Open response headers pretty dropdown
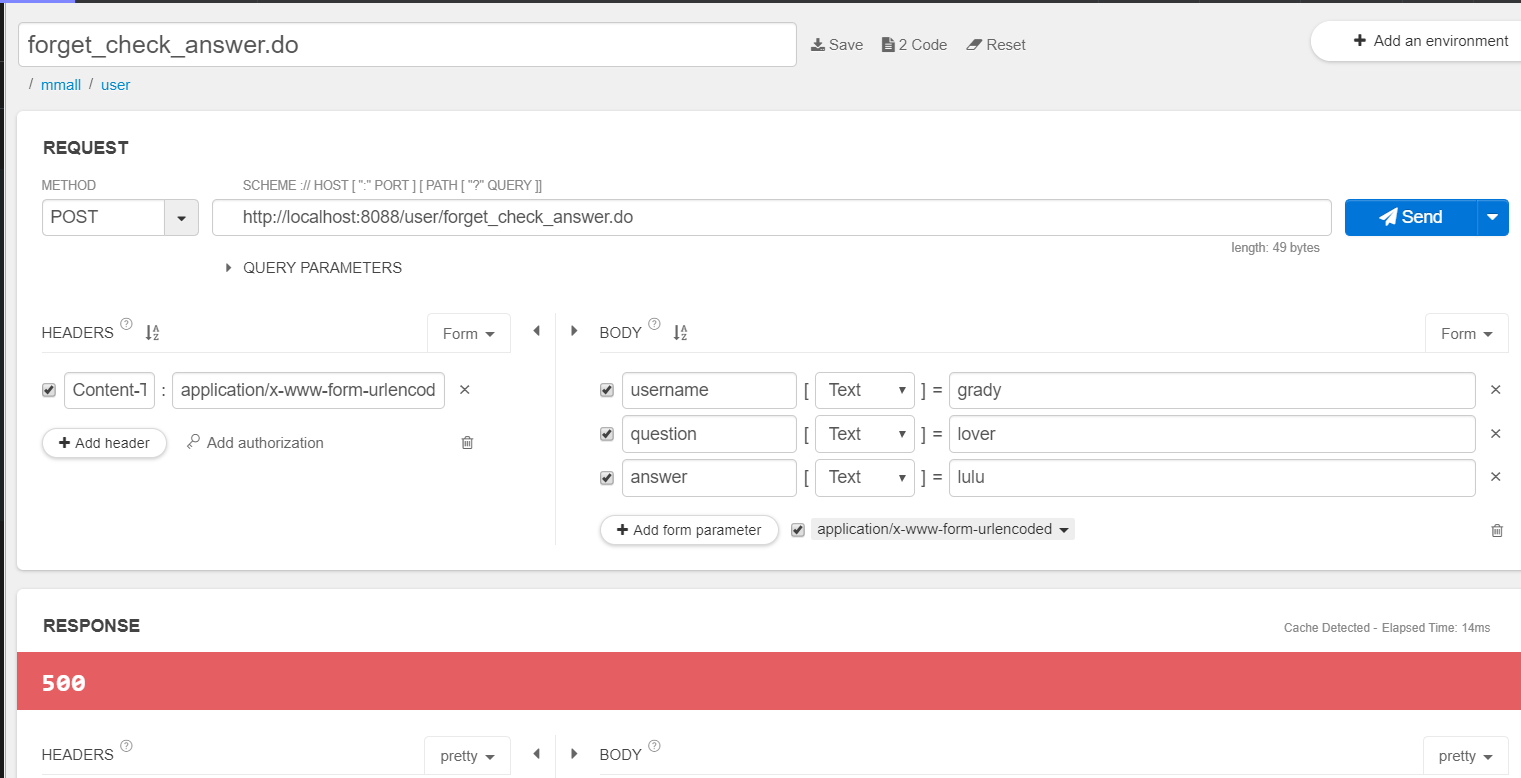Screen dimensions: 1521x778 point(468,756)
